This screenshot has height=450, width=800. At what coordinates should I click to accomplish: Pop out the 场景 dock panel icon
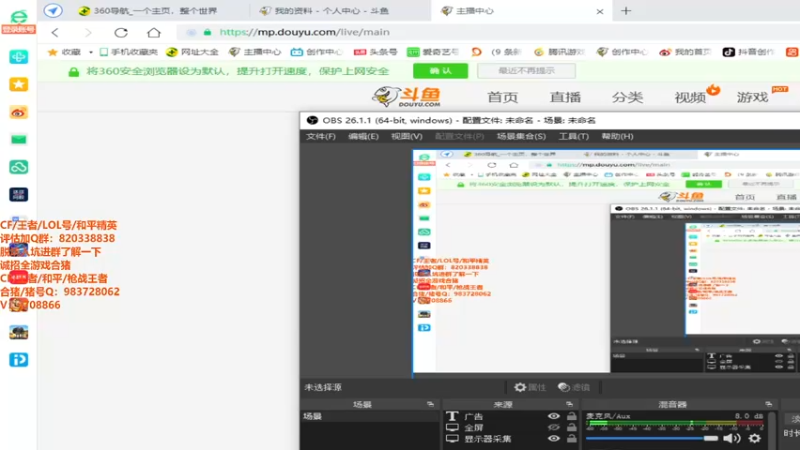pos(430,404)
